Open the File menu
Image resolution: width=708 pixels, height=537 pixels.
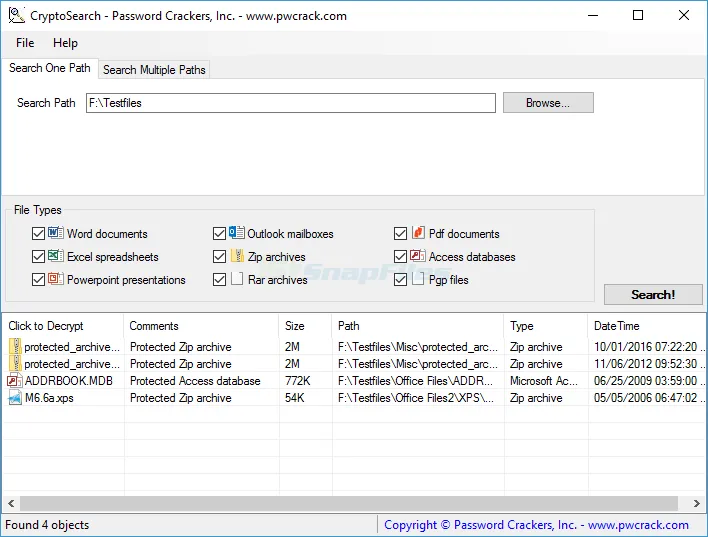pyautogui.click(x=25, y=43)
